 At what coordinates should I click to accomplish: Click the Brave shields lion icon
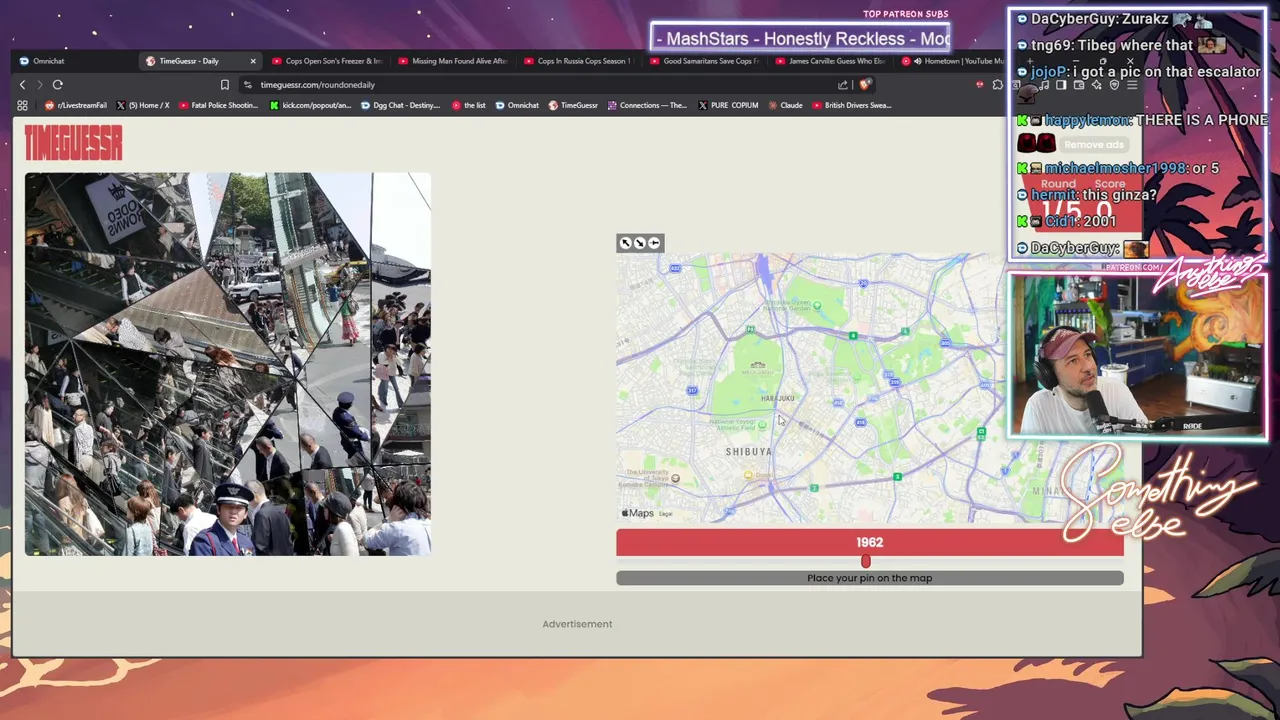tap(865, 85)
